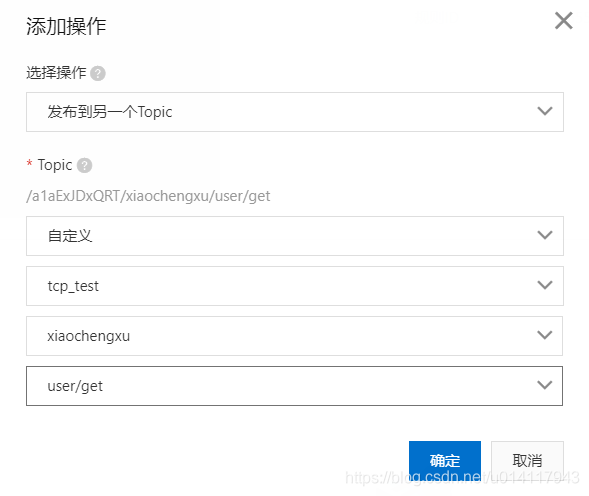589x496 pixels.
Task: Click the blog.csdn.net watermark link
Action: coord(462,478)
